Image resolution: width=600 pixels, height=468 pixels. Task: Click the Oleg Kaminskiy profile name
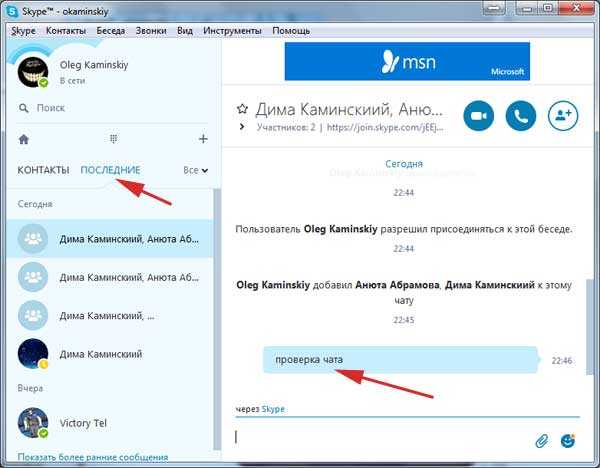(x=94, y=65)
